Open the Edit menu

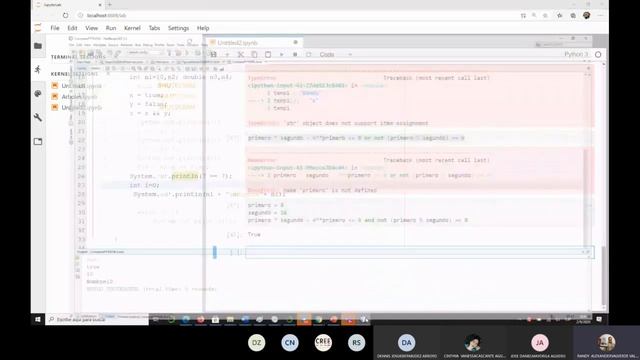coord(72,28)
